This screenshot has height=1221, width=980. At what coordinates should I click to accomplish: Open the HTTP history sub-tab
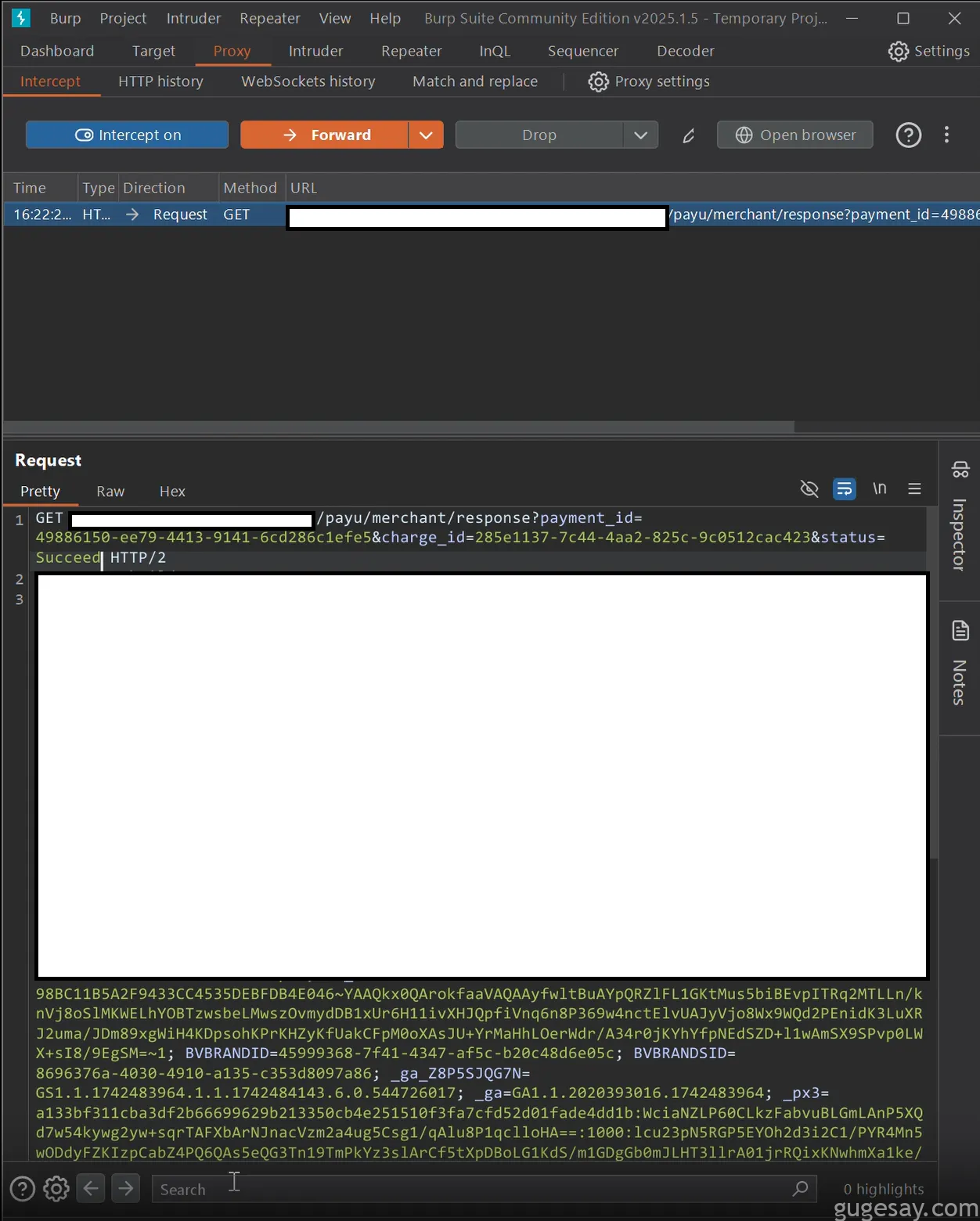160,81
